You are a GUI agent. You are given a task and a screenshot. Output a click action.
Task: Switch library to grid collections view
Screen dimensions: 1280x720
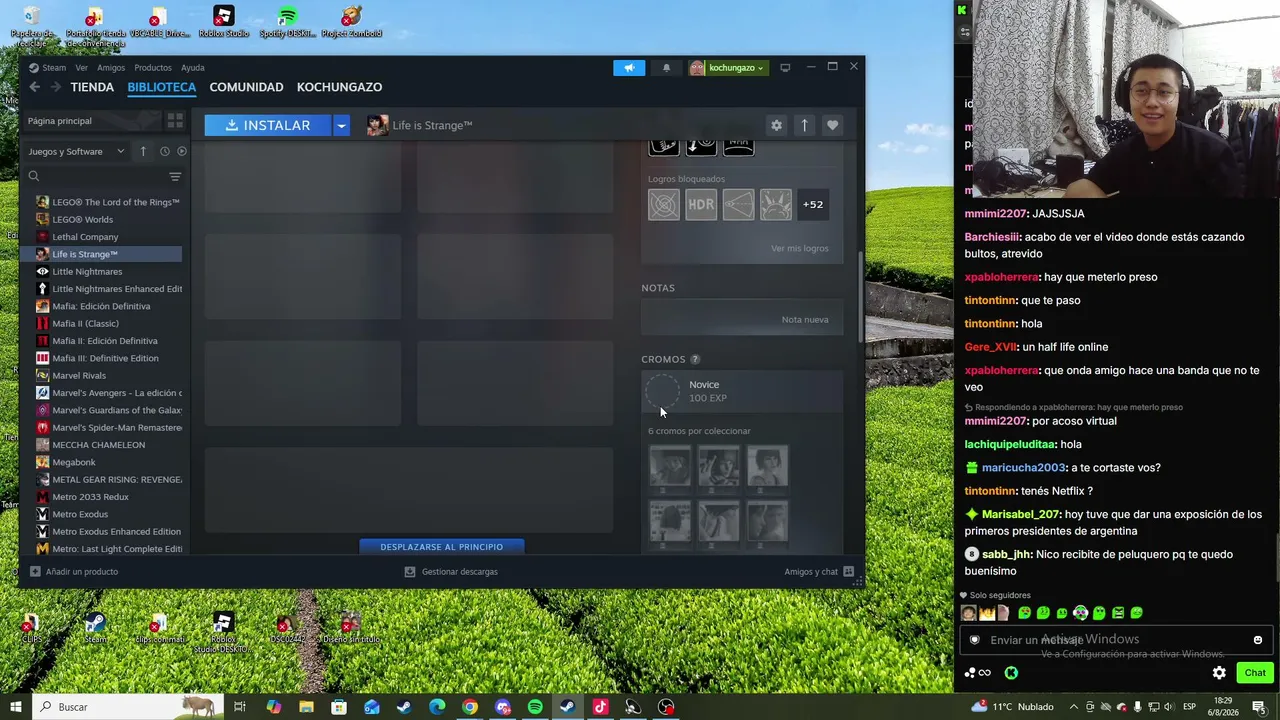175,121
